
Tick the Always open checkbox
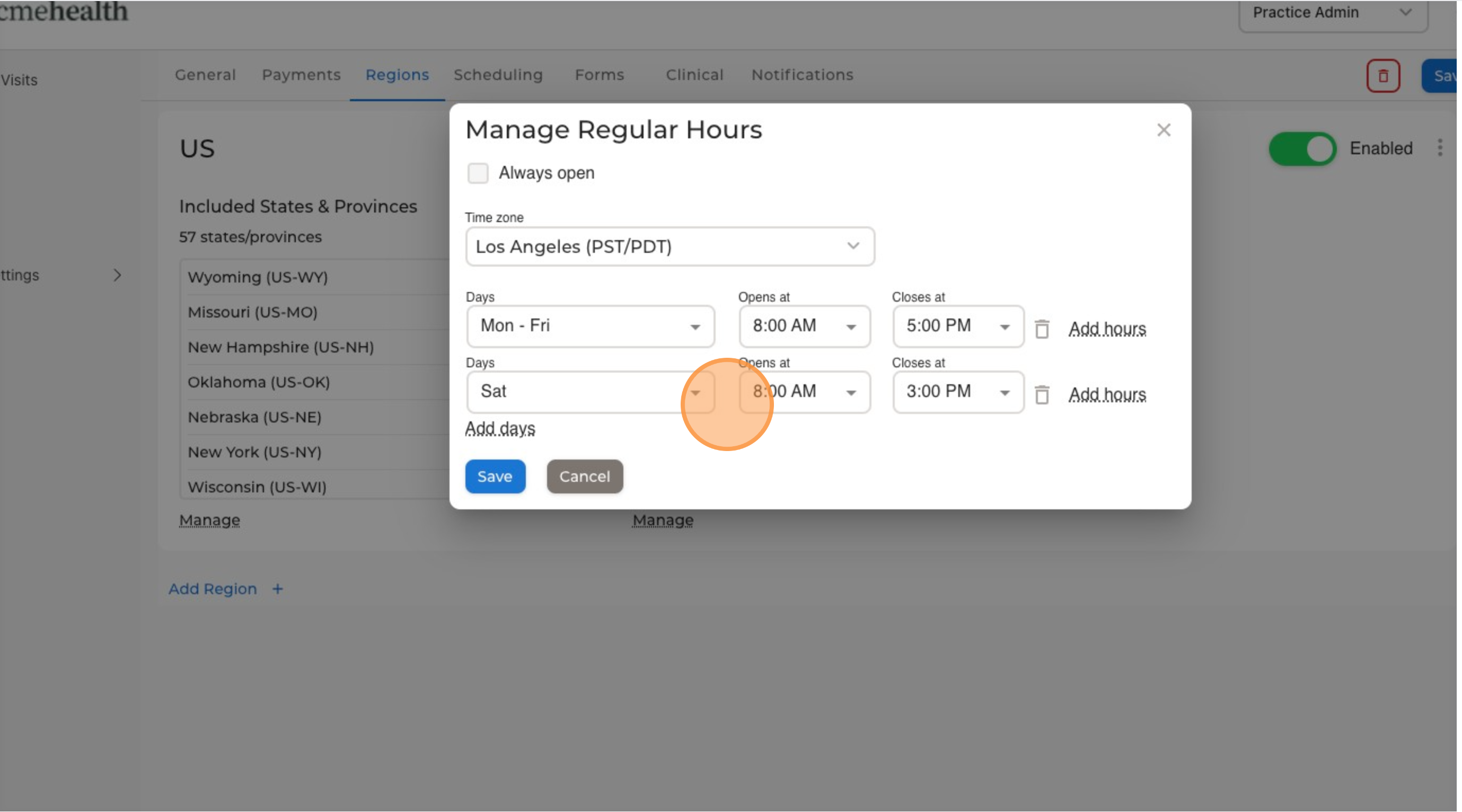(x=478, y=173)
